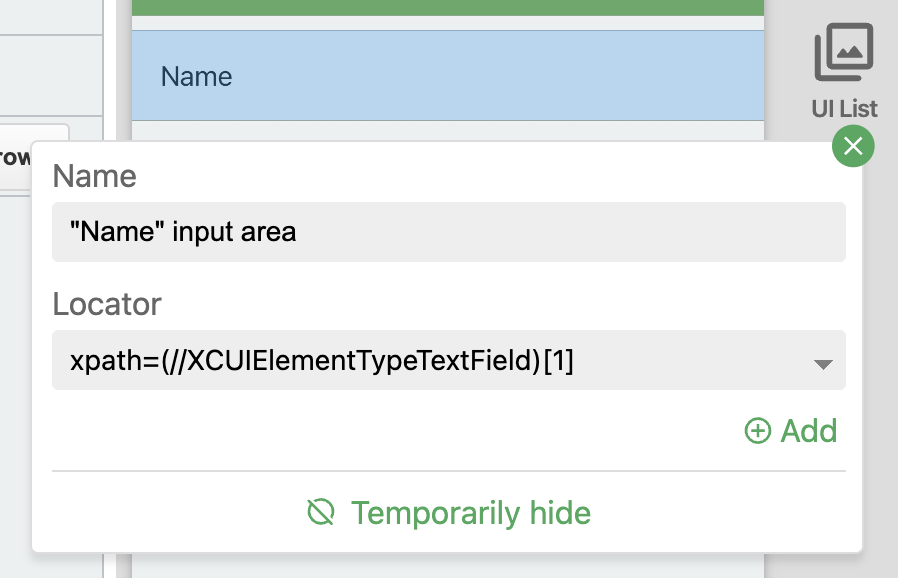Click the left sidebar panel's top section

pyautogui.click(x=51, y=17)
